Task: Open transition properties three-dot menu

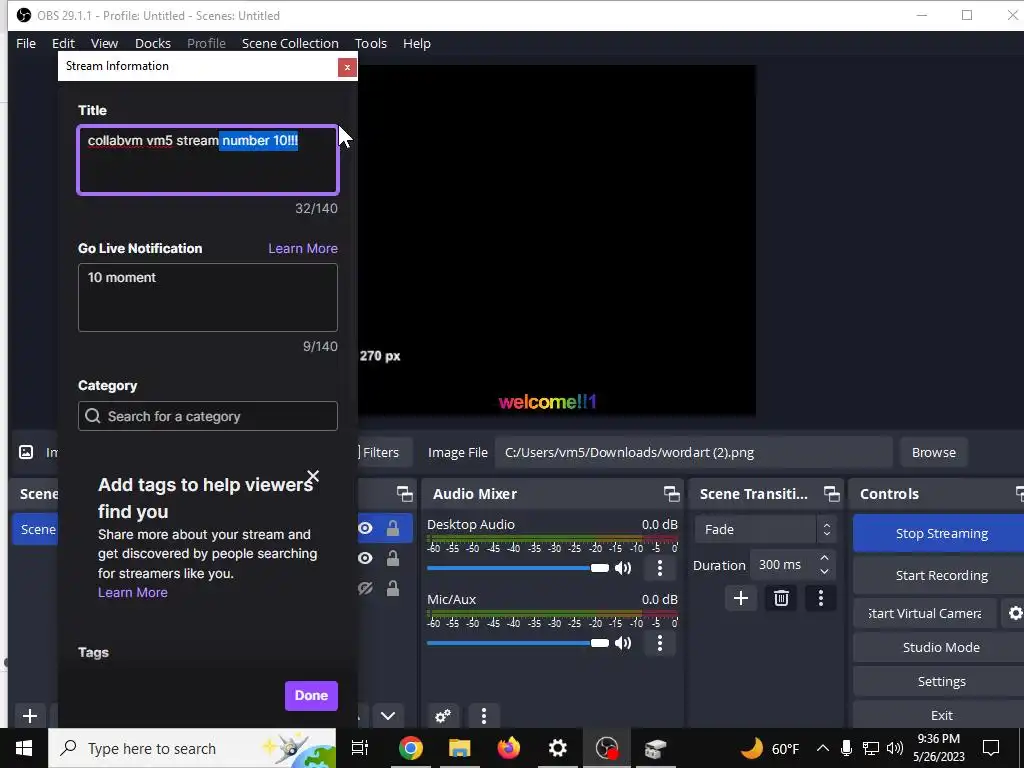Action: 821,598
